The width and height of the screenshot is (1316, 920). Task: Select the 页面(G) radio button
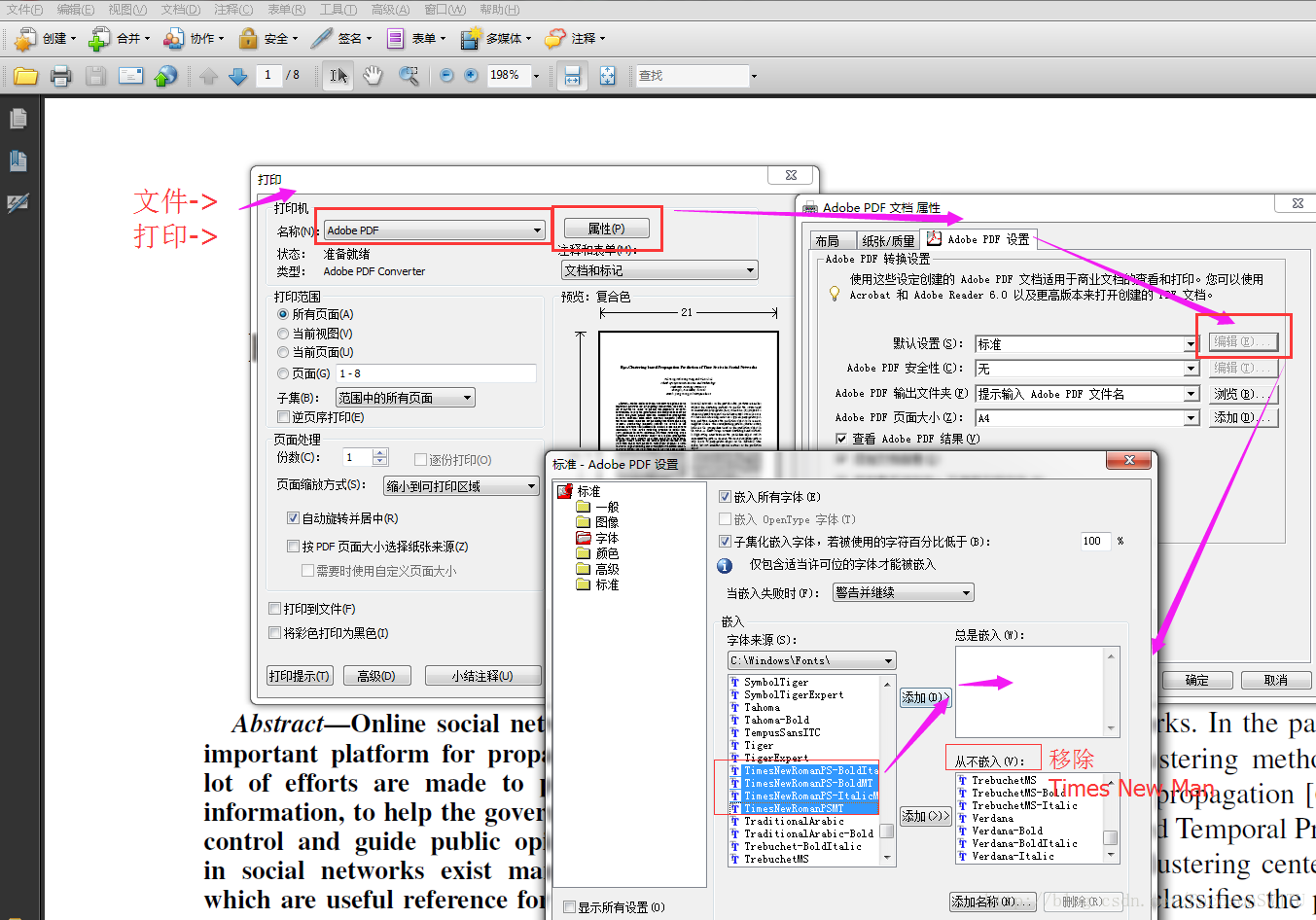[283, 373]
